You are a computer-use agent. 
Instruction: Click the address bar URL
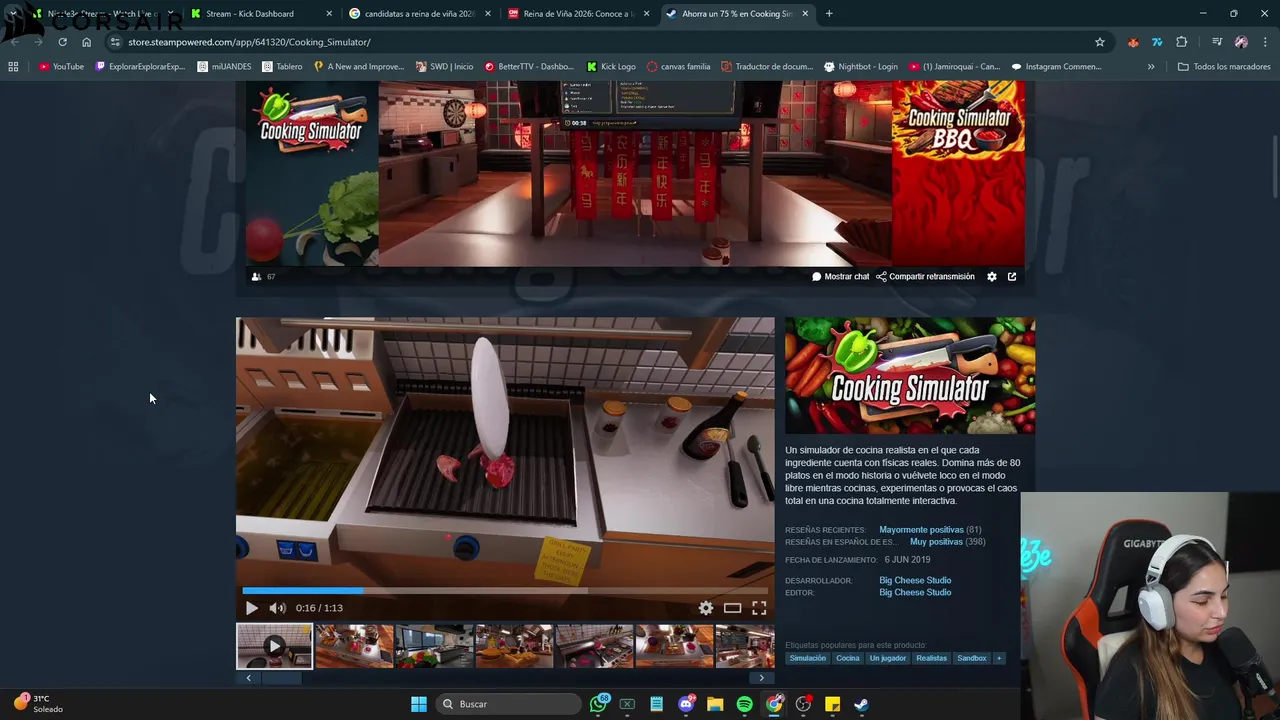click(249, 42)
